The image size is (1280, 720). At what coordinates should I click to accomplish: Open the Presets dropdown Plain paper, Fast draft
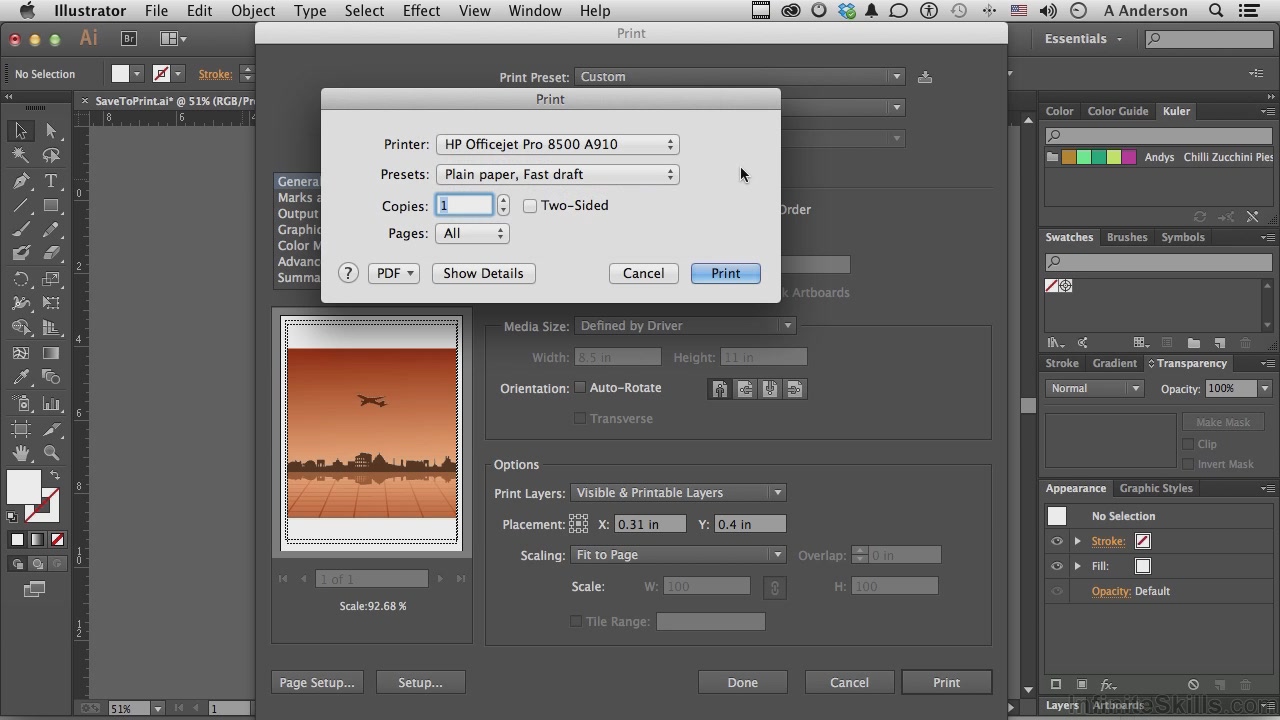558,174
